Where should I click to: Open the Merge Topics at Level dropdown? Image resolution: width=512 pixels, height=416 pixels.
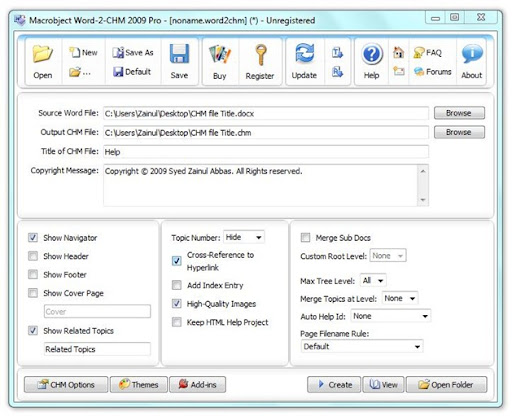(x=400, y=298)
